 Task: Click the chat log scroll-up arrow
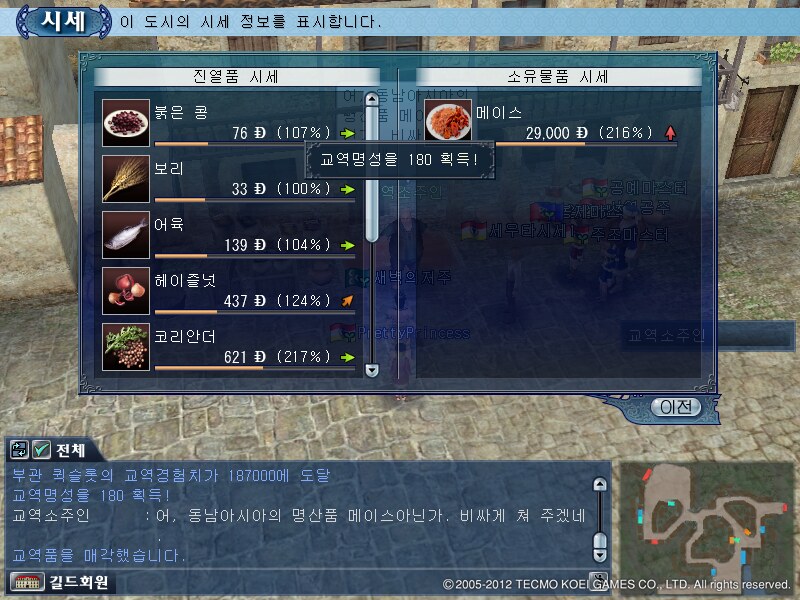600,484
